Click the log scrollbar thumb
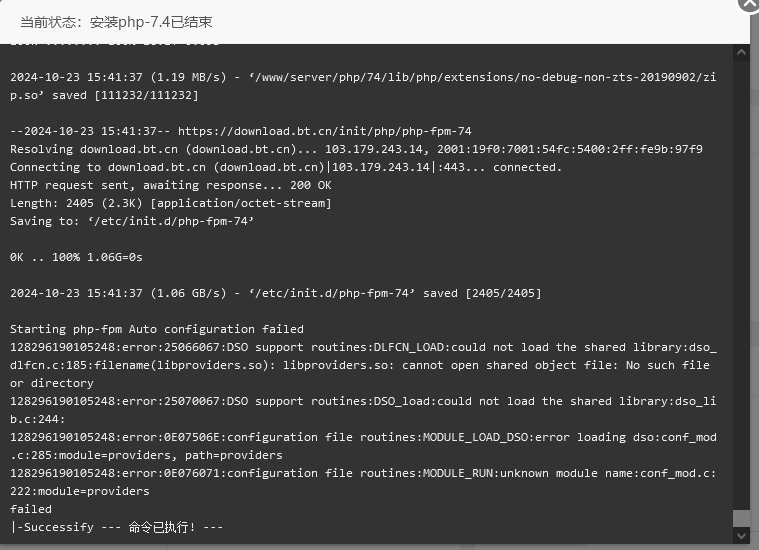The image size is (759, 550). (x=741, y=518)
